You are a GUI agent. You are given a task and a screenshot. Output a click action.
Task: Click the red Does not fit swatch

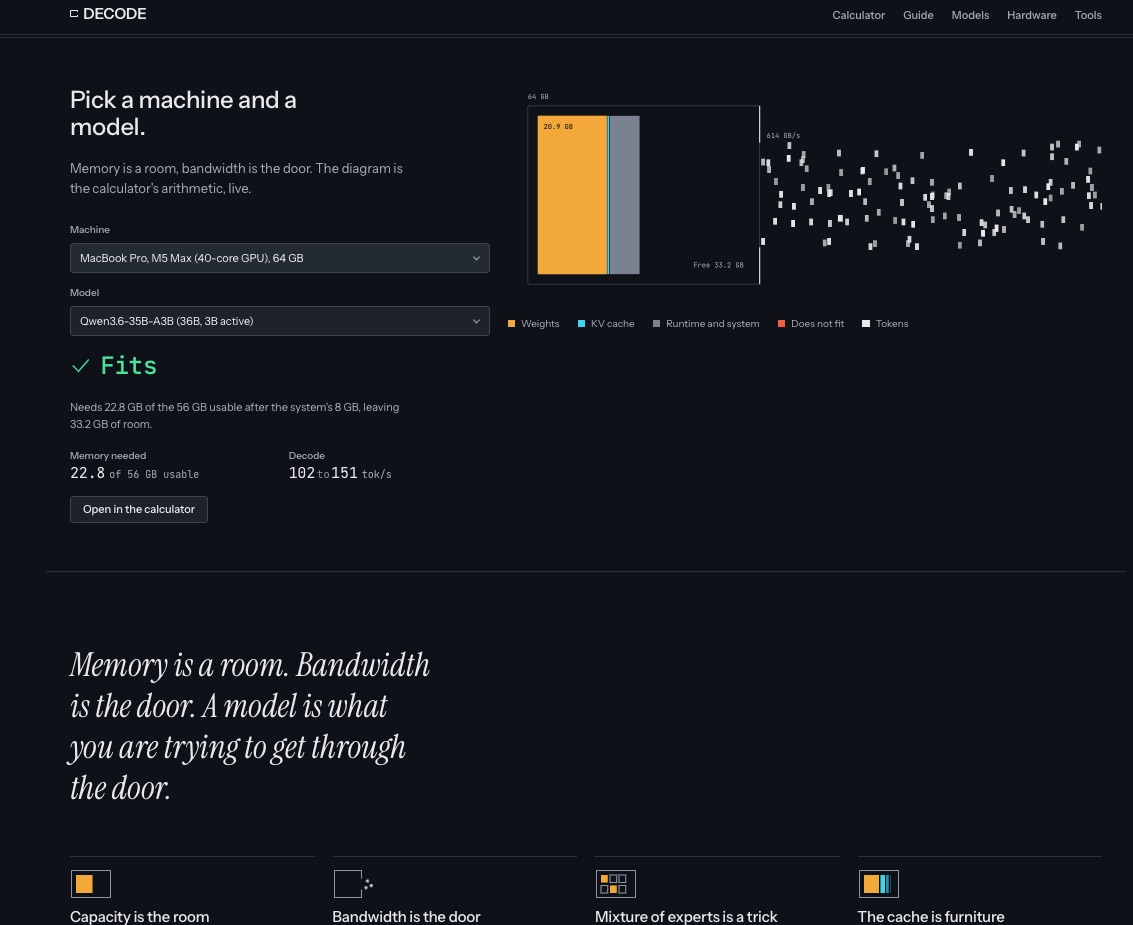pos(781,324)
